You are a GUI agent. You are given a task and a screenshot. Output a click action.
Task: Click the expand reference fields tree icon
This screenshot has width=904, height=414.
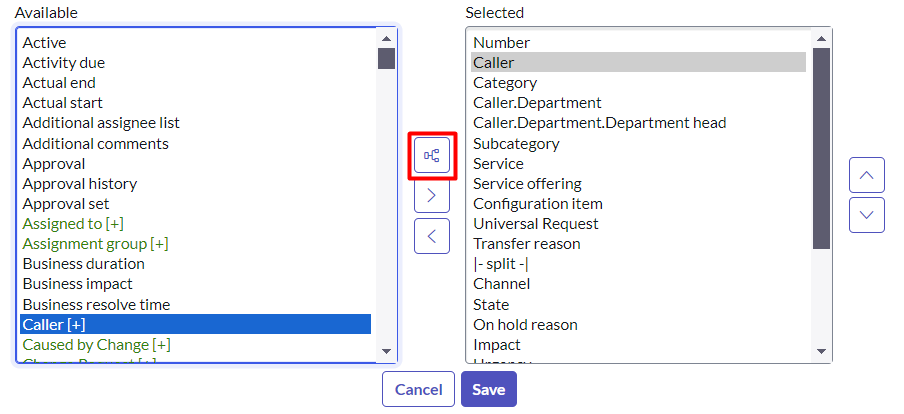[432, 155]
